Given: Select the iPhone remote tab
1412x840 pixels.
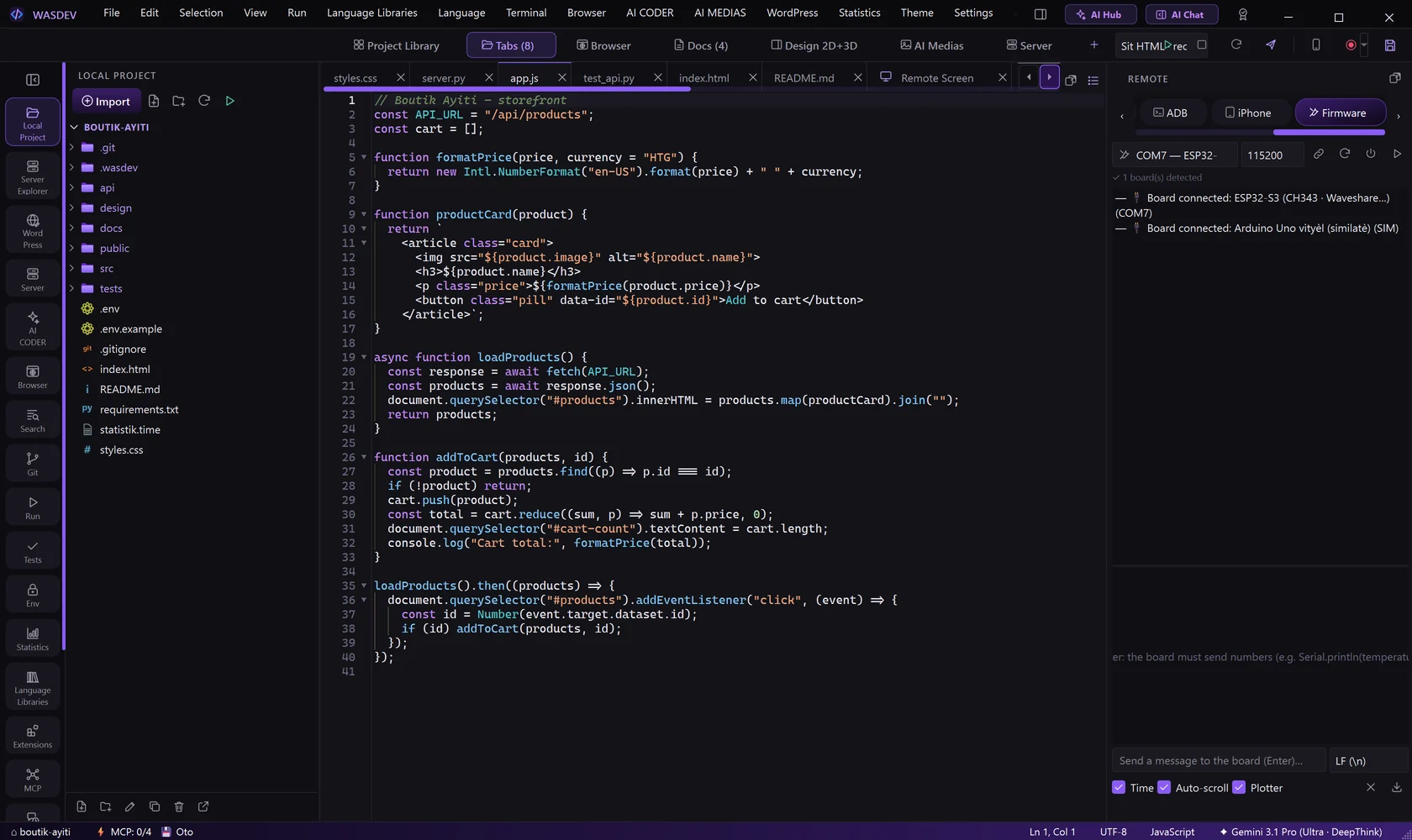Looking at the screenshot, I should coord(1248,113).
